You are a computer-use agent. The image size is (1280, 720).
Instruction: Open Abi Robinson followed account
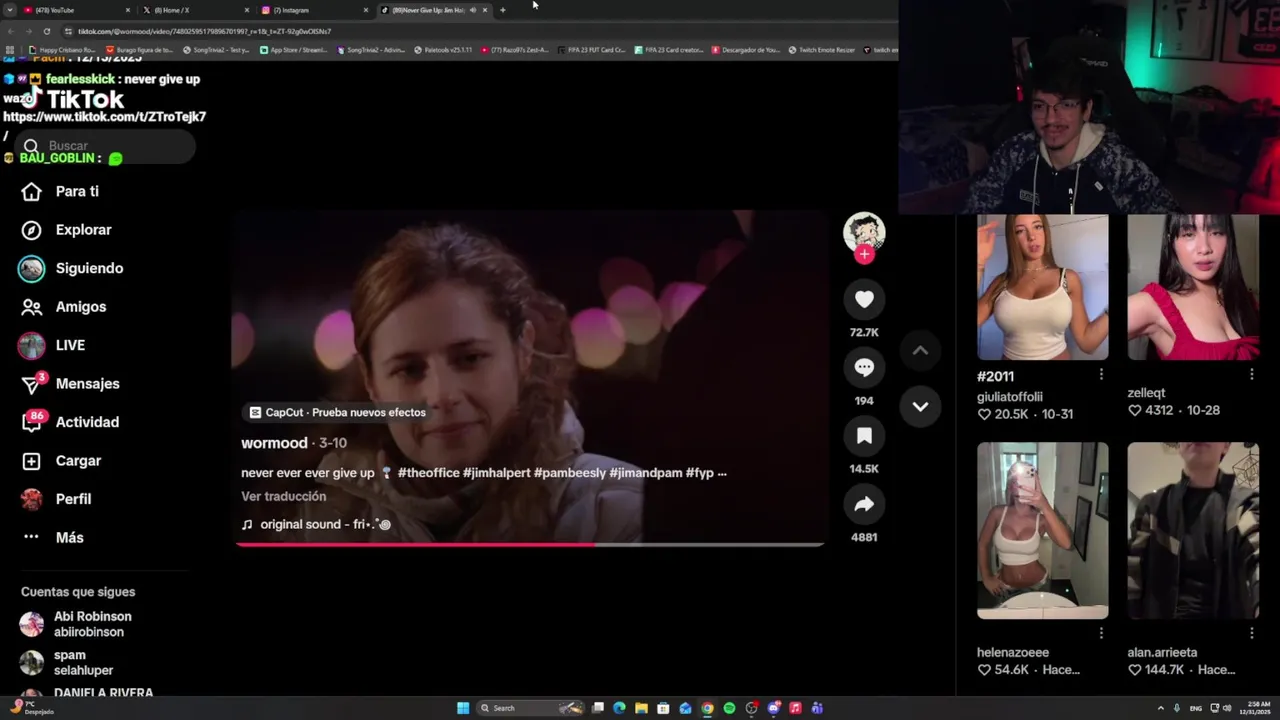pos(77,624)
